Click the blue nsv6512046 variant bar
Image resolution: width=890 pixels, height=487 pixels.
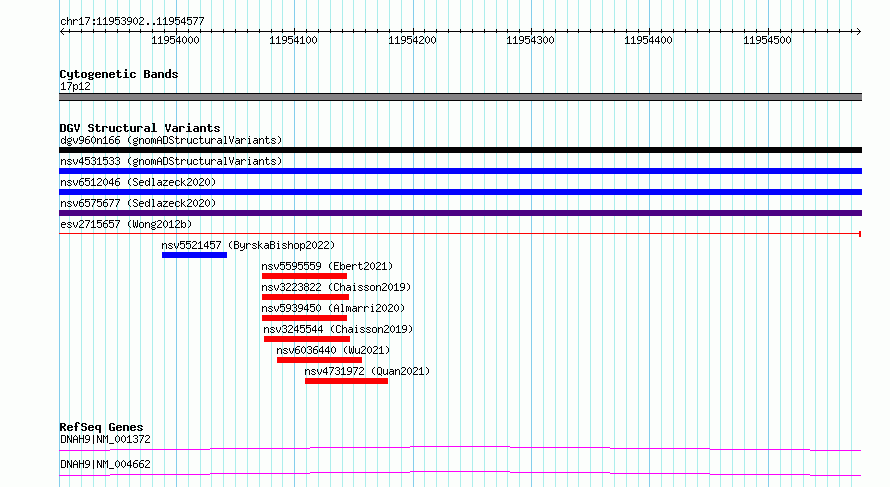pos(460,192)
